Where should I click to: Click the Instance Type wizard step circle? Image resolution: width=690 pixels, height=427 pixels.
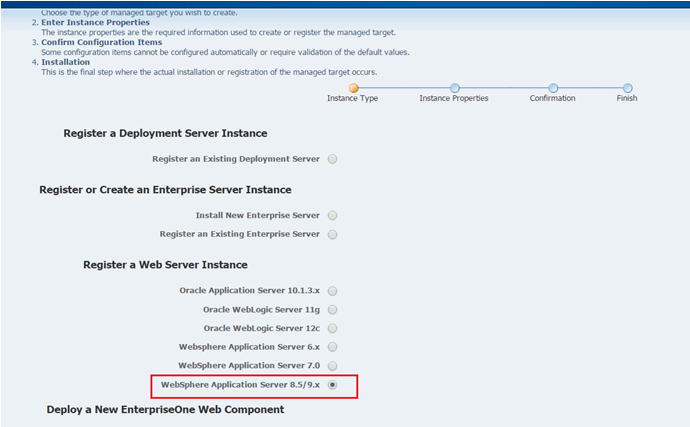353,88
